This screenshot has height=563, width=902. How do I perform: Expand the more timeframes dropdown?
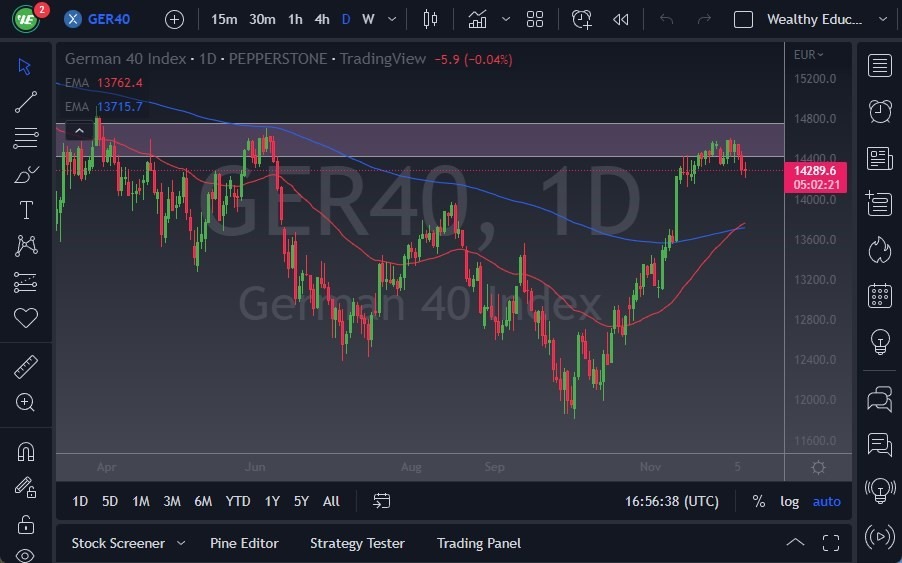pos(392,19)
